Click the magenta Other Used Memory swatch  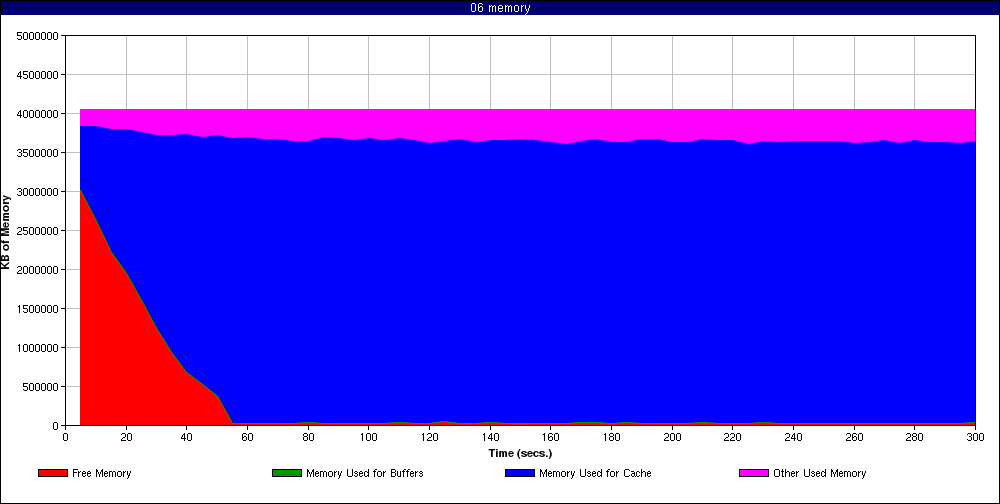754,473
